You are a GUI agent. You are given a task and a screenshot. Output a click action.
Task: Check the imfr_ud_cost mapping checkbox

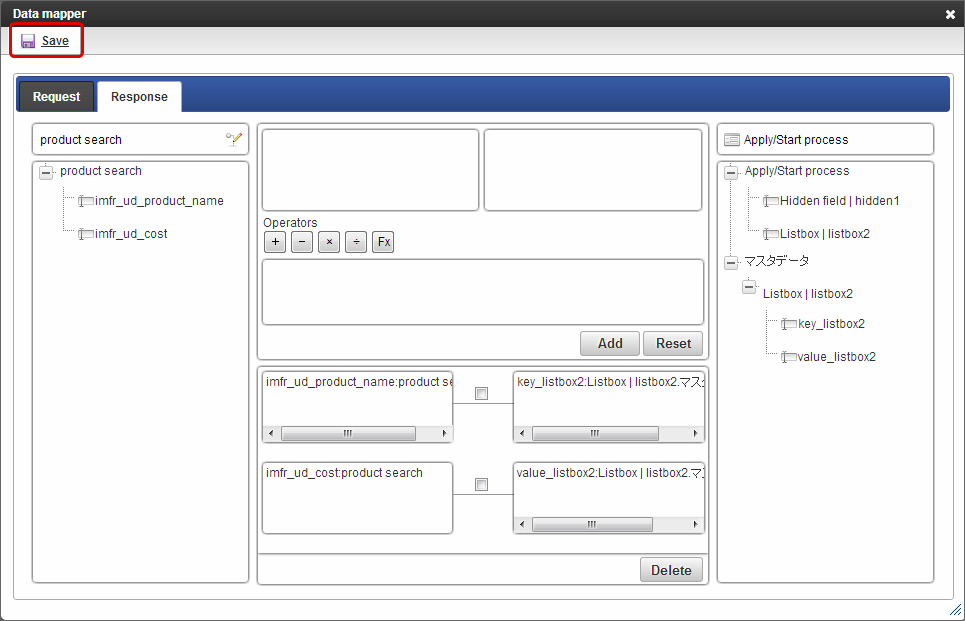(481, 484)
